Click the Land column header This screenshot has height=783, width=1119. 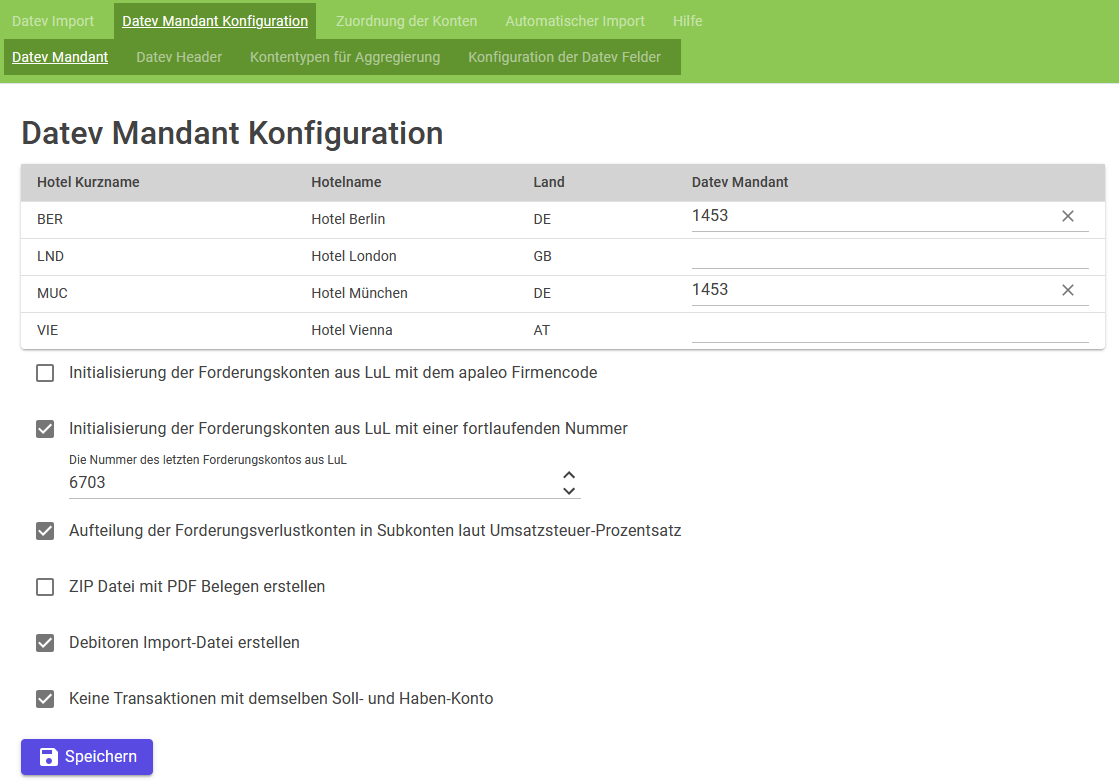pos(549,183)
